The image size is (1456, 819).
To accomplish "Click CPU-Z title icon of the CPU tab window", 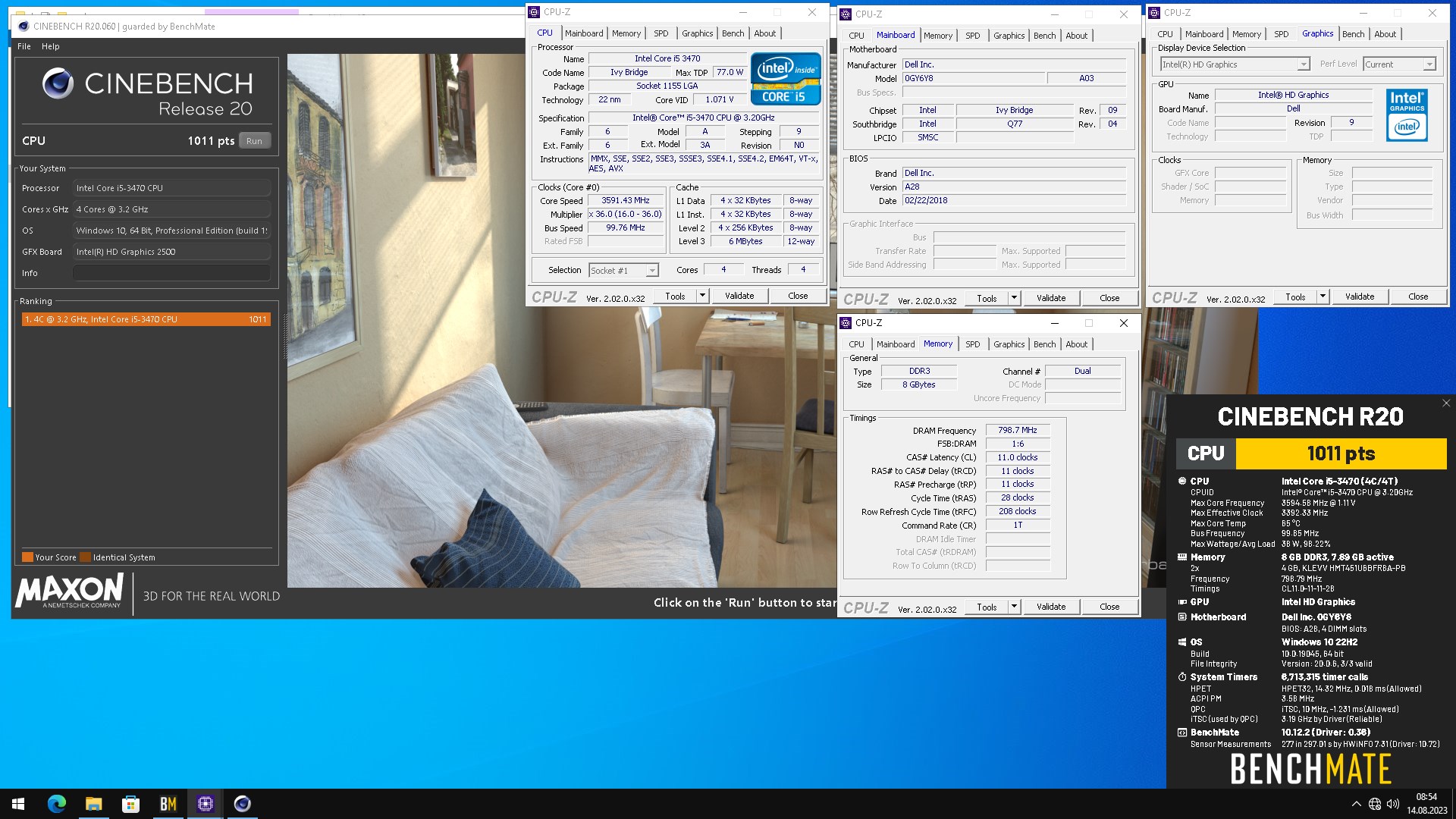I will tap(534, 12).
